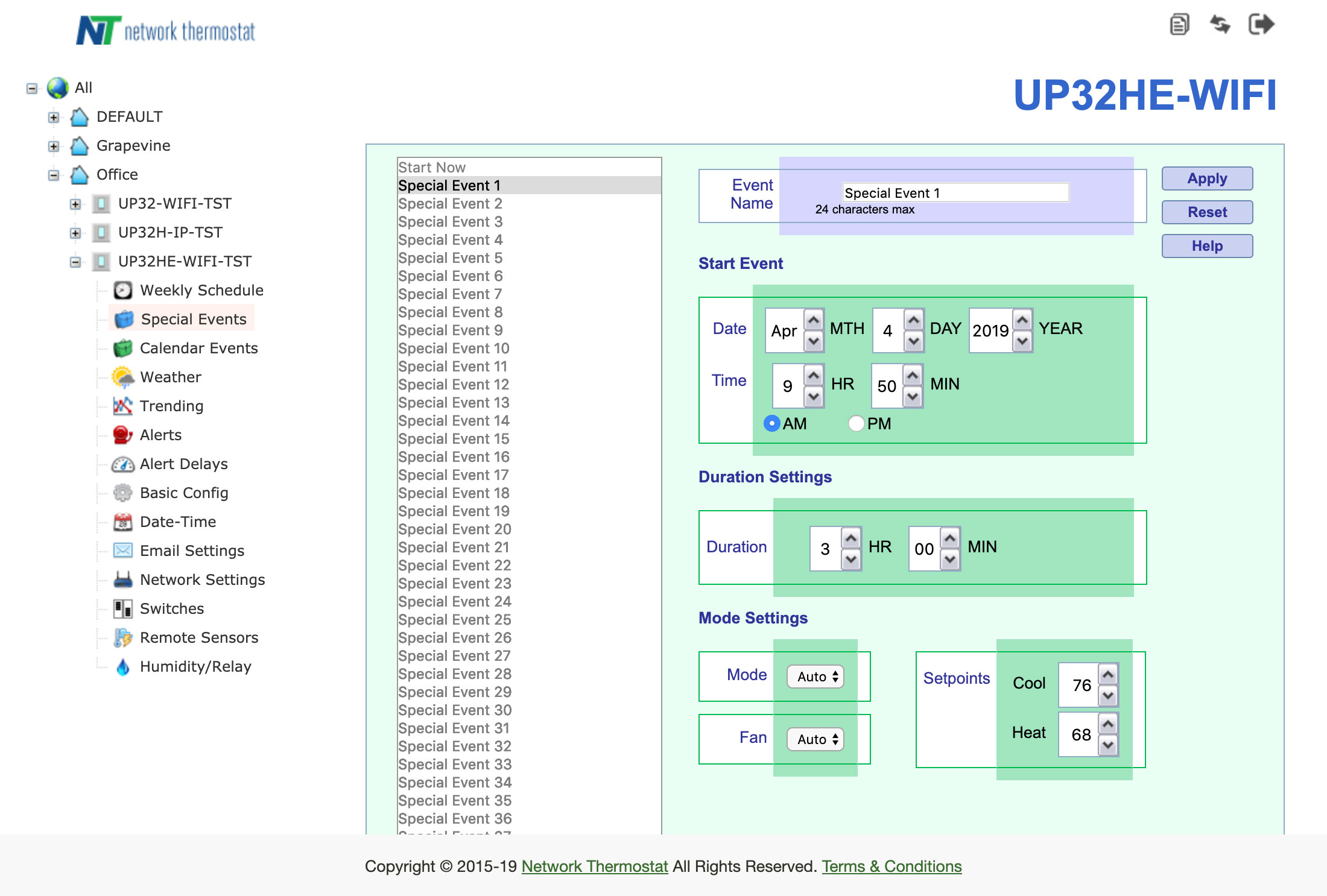Open the Mode dropdown
Image resolution: width=1327 pixels, height=896 pixels.
[816, 677]
